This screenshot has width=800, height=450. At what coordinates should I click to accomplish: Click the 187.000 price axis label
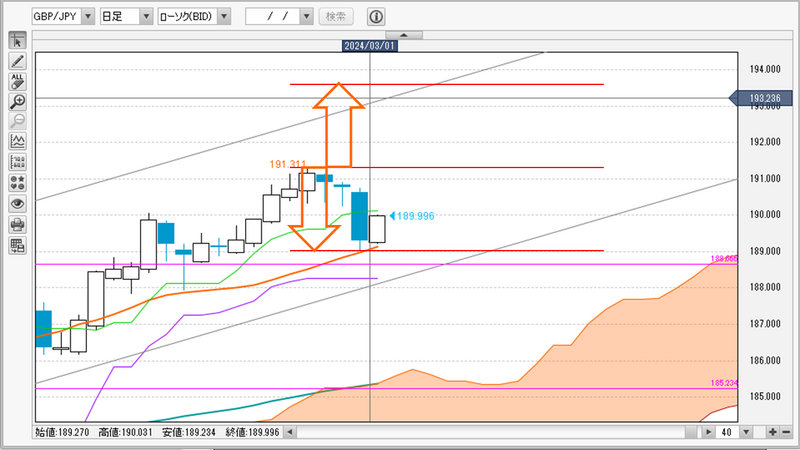click(765, 323)
